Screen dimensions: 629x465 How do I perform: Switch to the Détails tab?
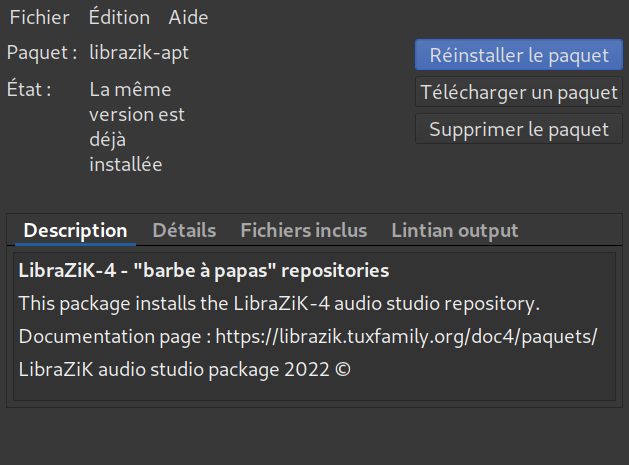click(184, 231)
